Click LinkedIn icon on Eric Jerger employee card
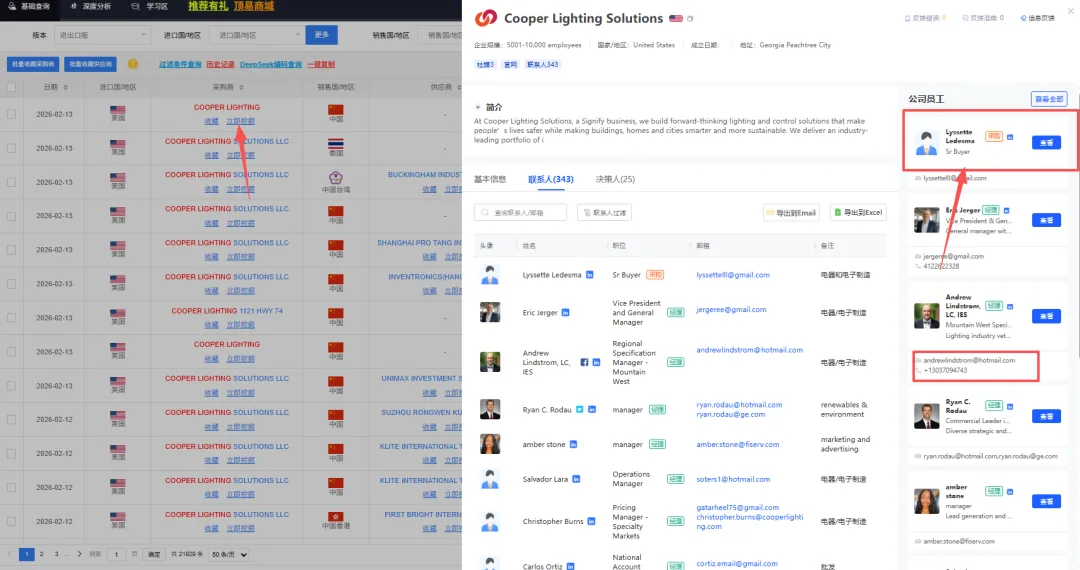The width and height of the screenshot is (1080, 570). pyautogui.click(x=1006, y=210)
